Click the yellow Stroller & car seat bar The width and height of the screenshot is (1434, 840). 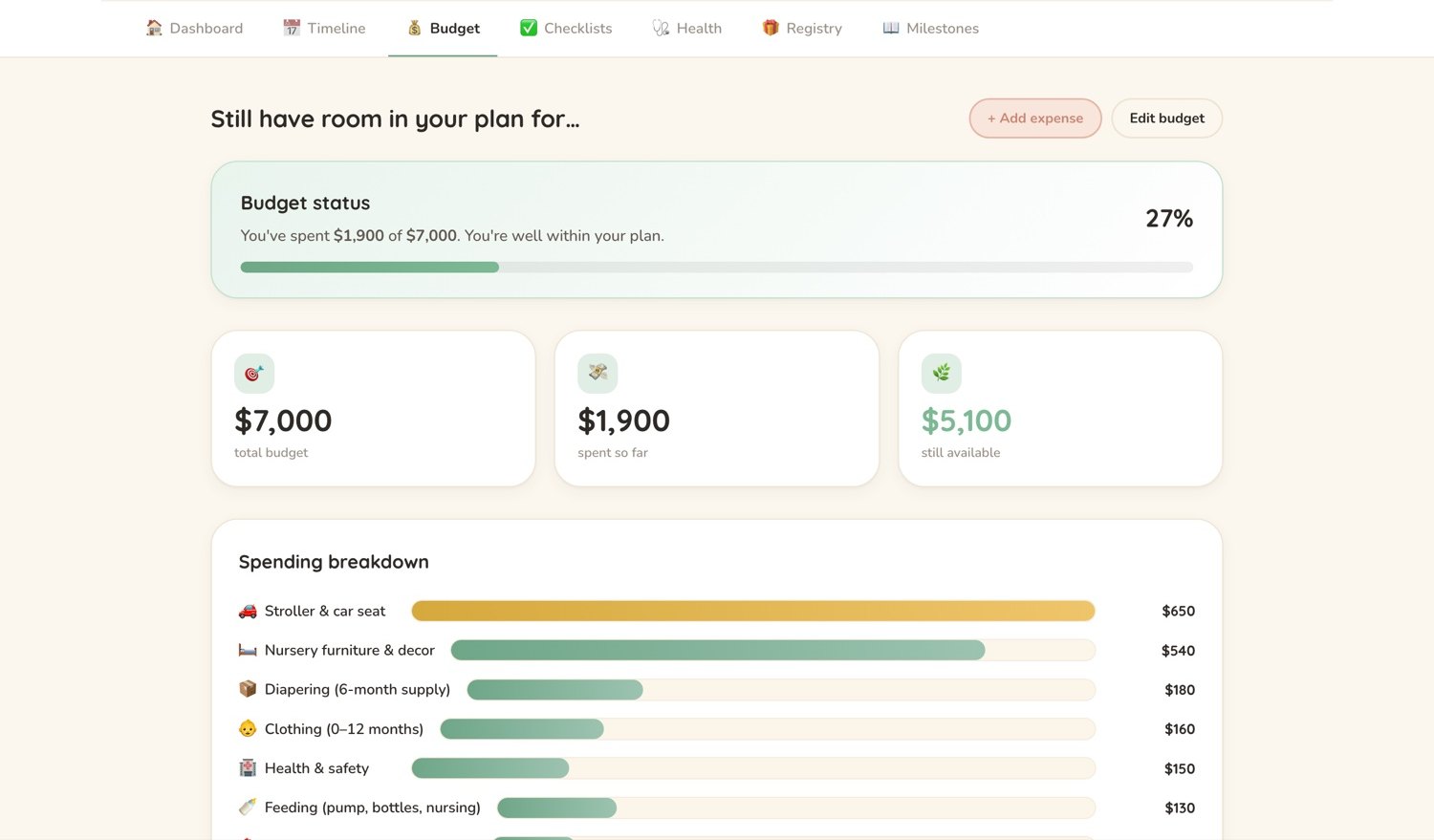tap(753, 611)
